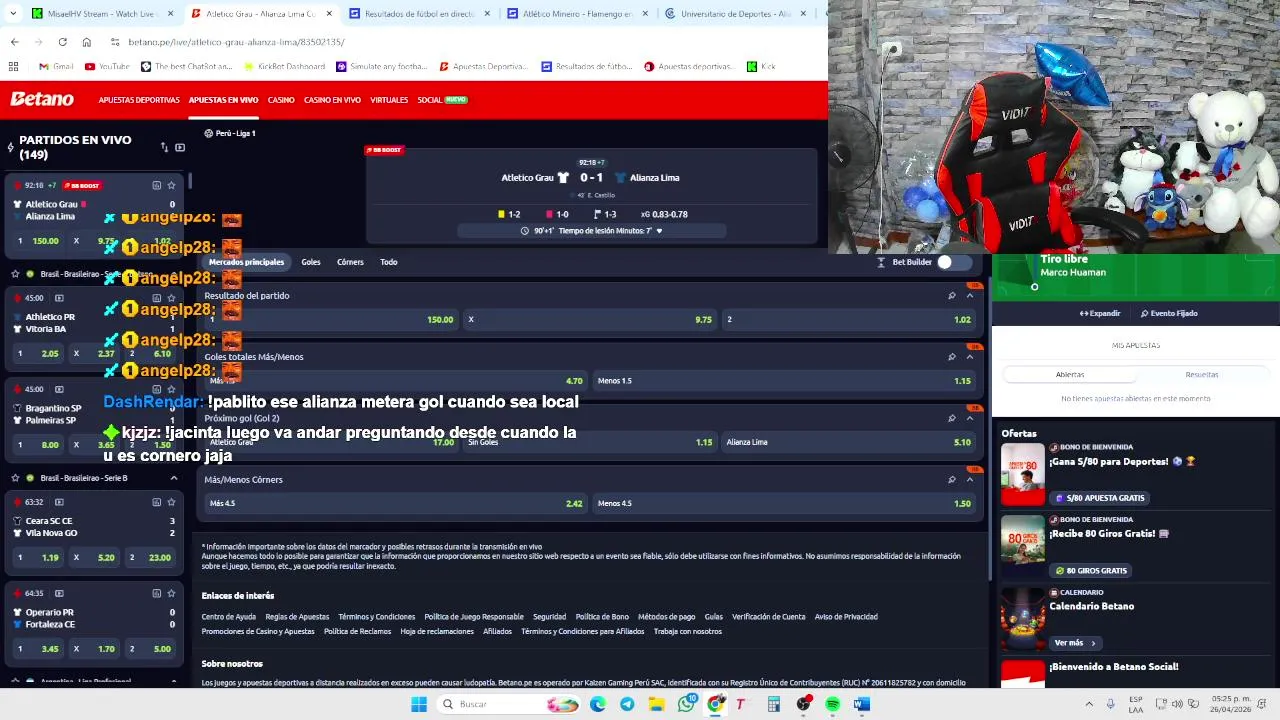The height and width of the screenshot is (720, 1280).
Task: Open Términos y Condiciones link
Action: (x=376, y=617)
